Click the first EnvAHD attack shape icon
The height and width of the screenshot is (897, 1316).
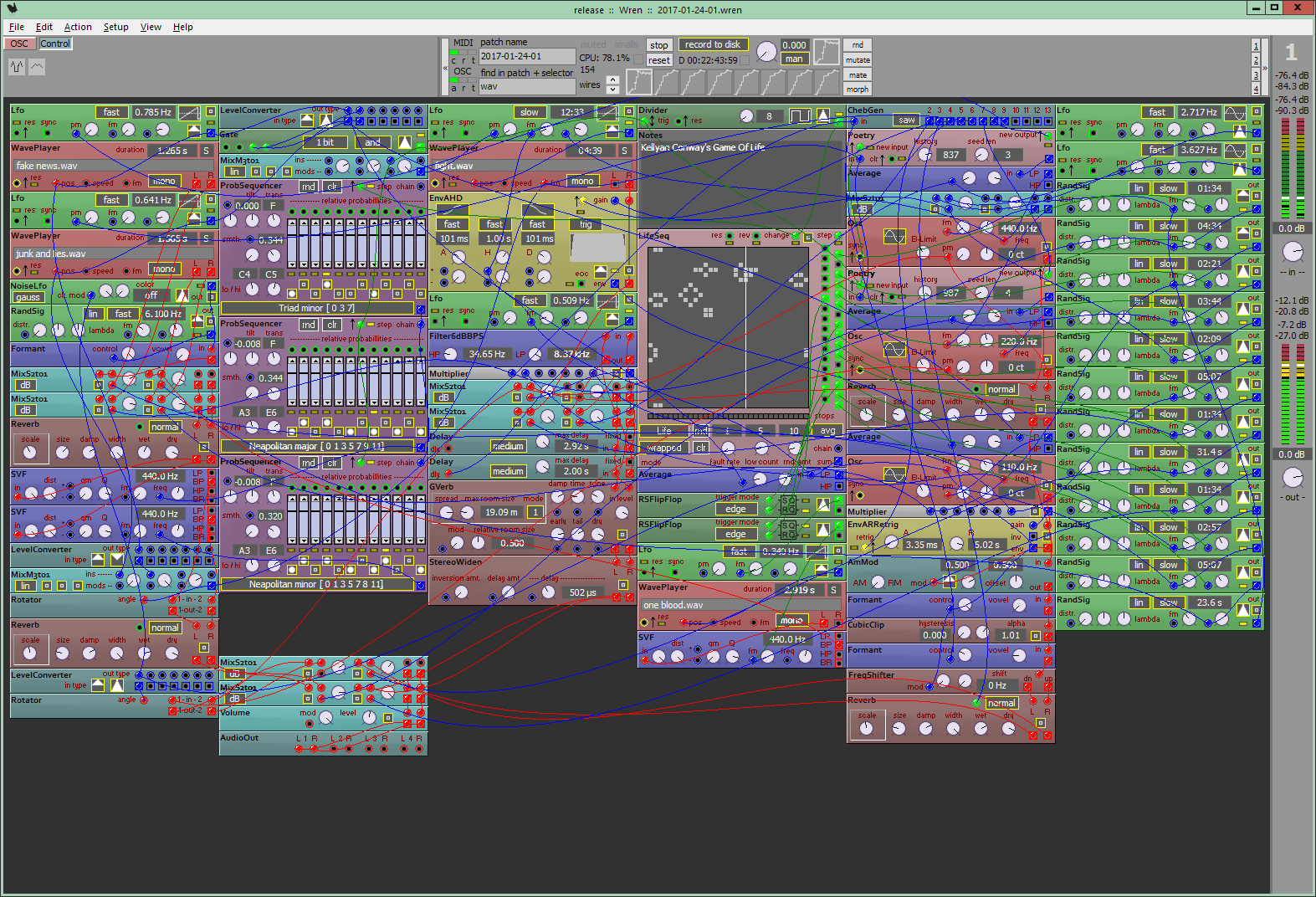452,210
